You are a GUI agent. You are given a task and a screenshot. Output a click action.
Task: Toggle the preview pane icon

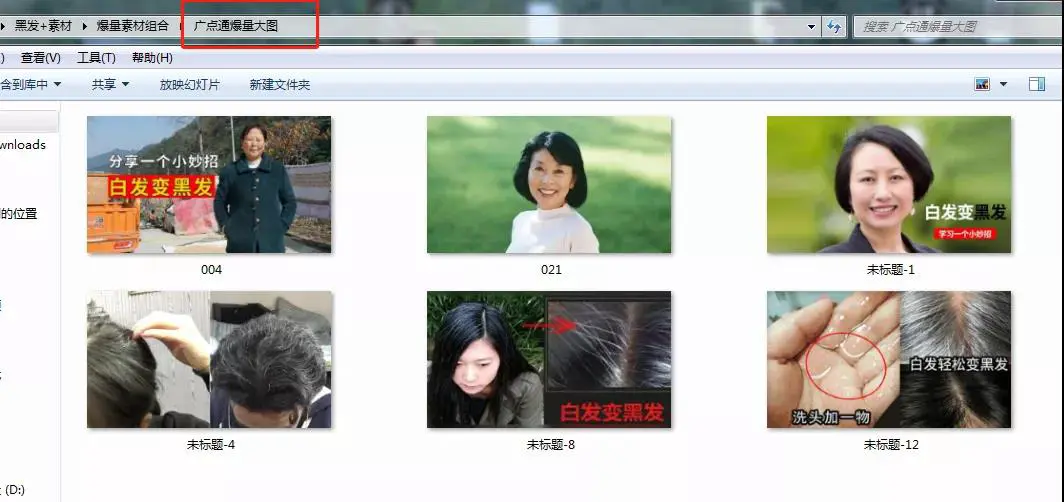pos(1037,85)
